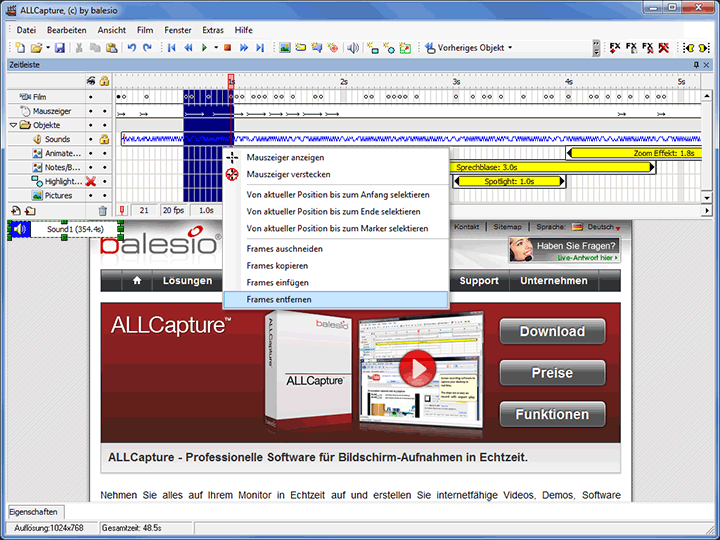Select Von aktueller Position bis zum Ende selektieren

click(336, 212)
